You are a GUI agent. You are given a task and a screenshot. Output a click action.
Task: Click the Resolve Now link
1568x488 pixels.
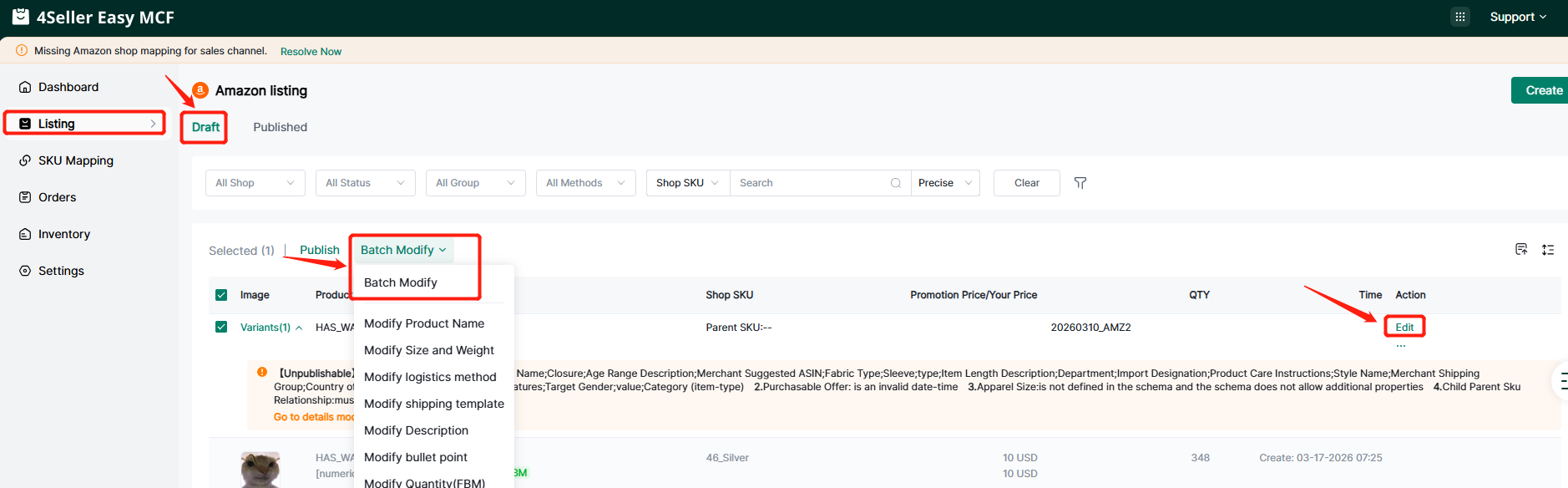click(311, 52)
